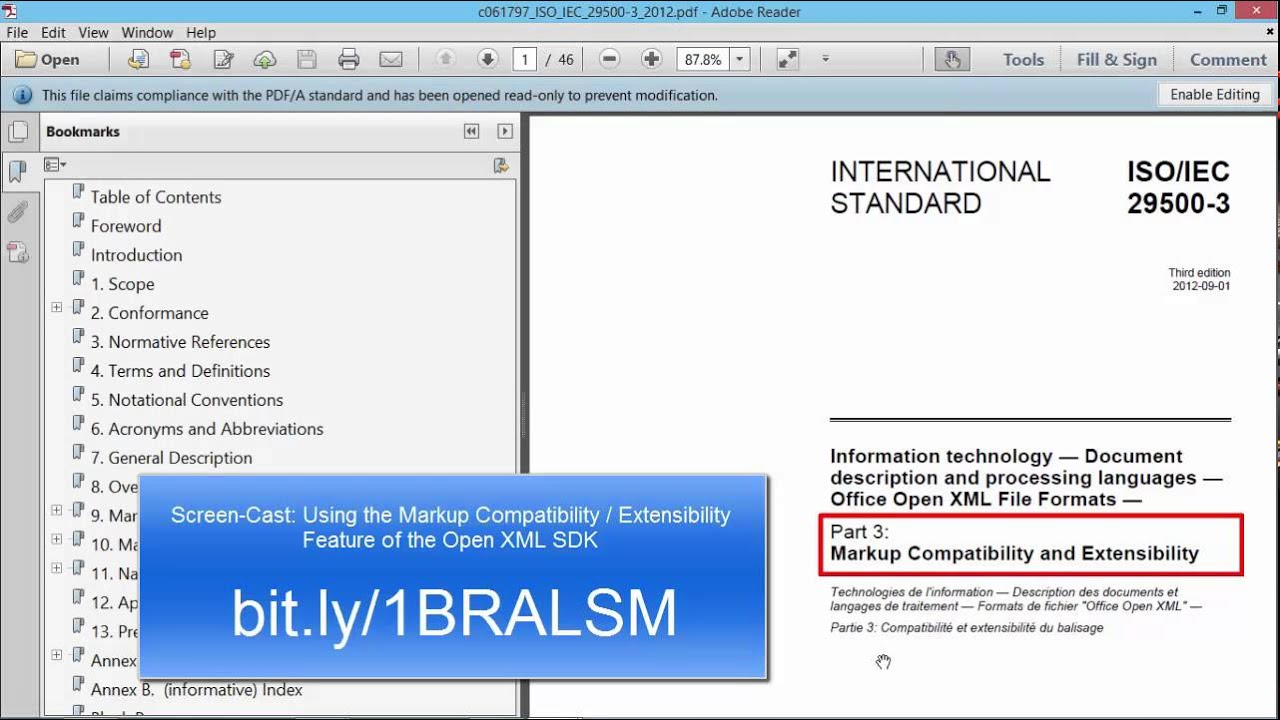Screen dimensions: 1280x720
Task: Click the cloud upload toolbar icon
Action: click(265, 60)
